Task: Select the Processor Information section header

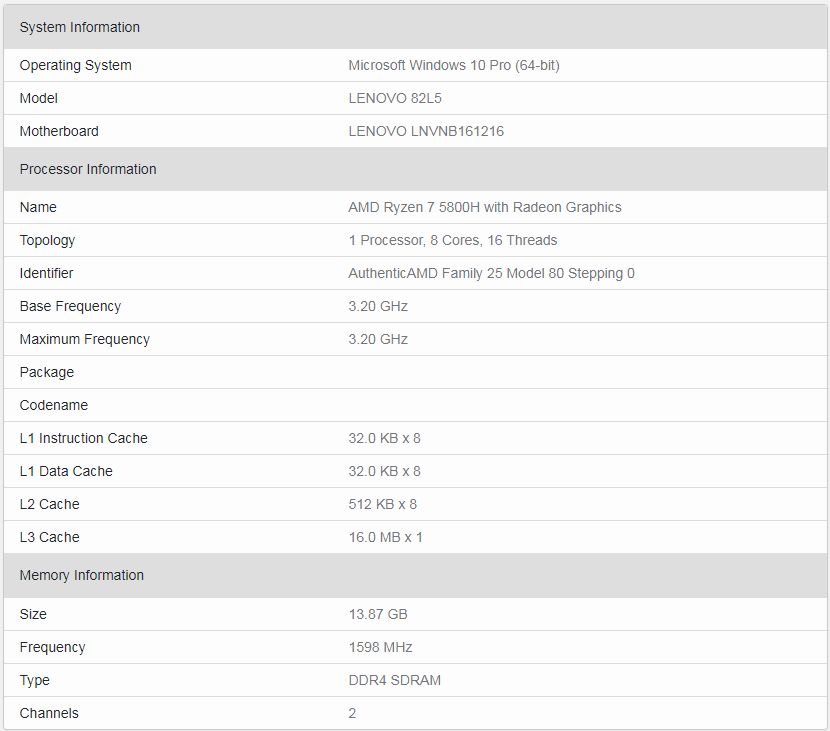Action: tap(416, 169)
